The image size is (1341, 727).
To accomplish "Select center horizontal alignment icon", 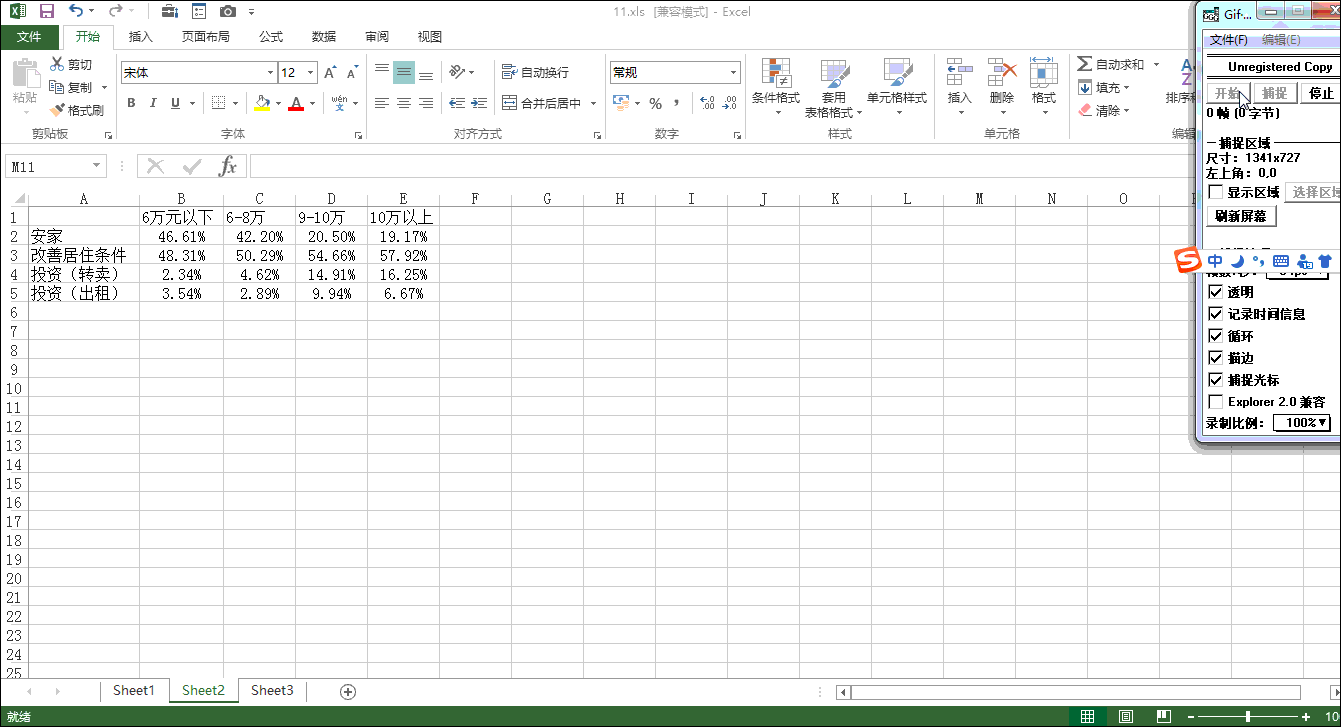I will point(404,103).
